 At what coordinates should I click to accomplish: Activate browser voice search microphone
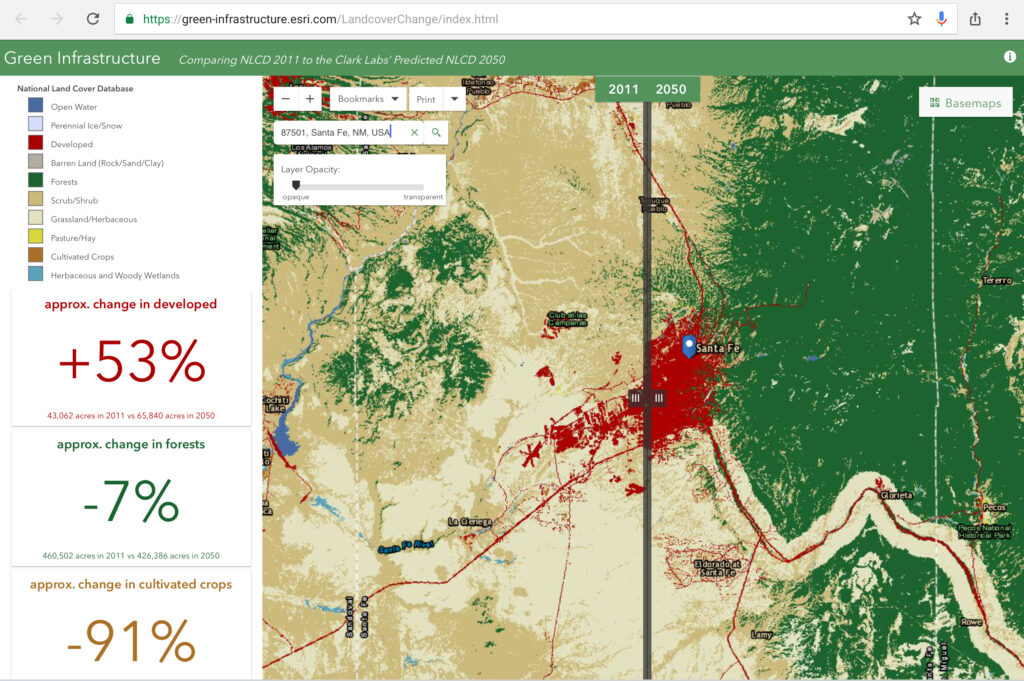(942, 19)
